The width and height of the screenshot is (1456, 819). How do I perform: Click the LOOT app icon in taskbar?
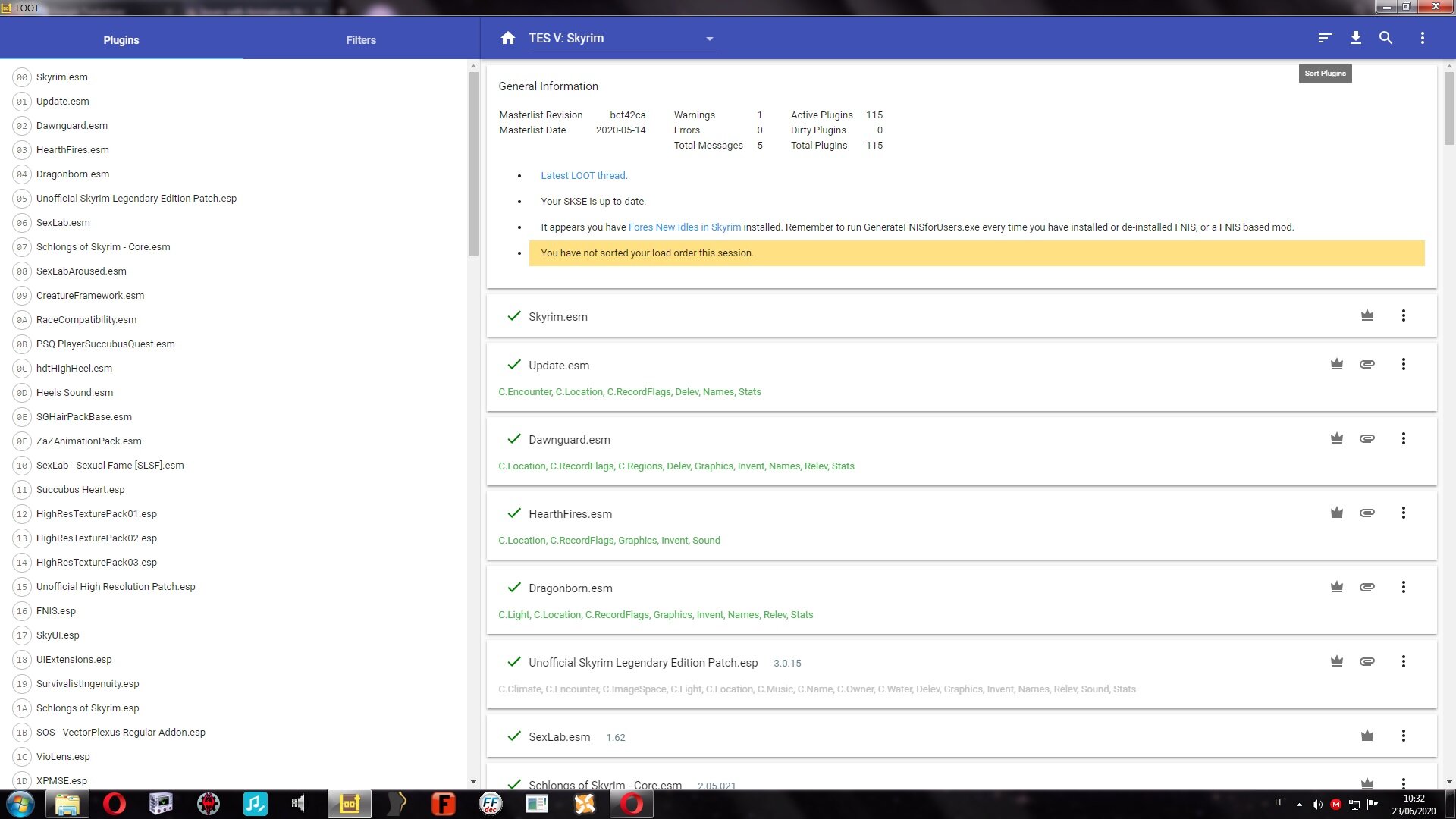350,804
